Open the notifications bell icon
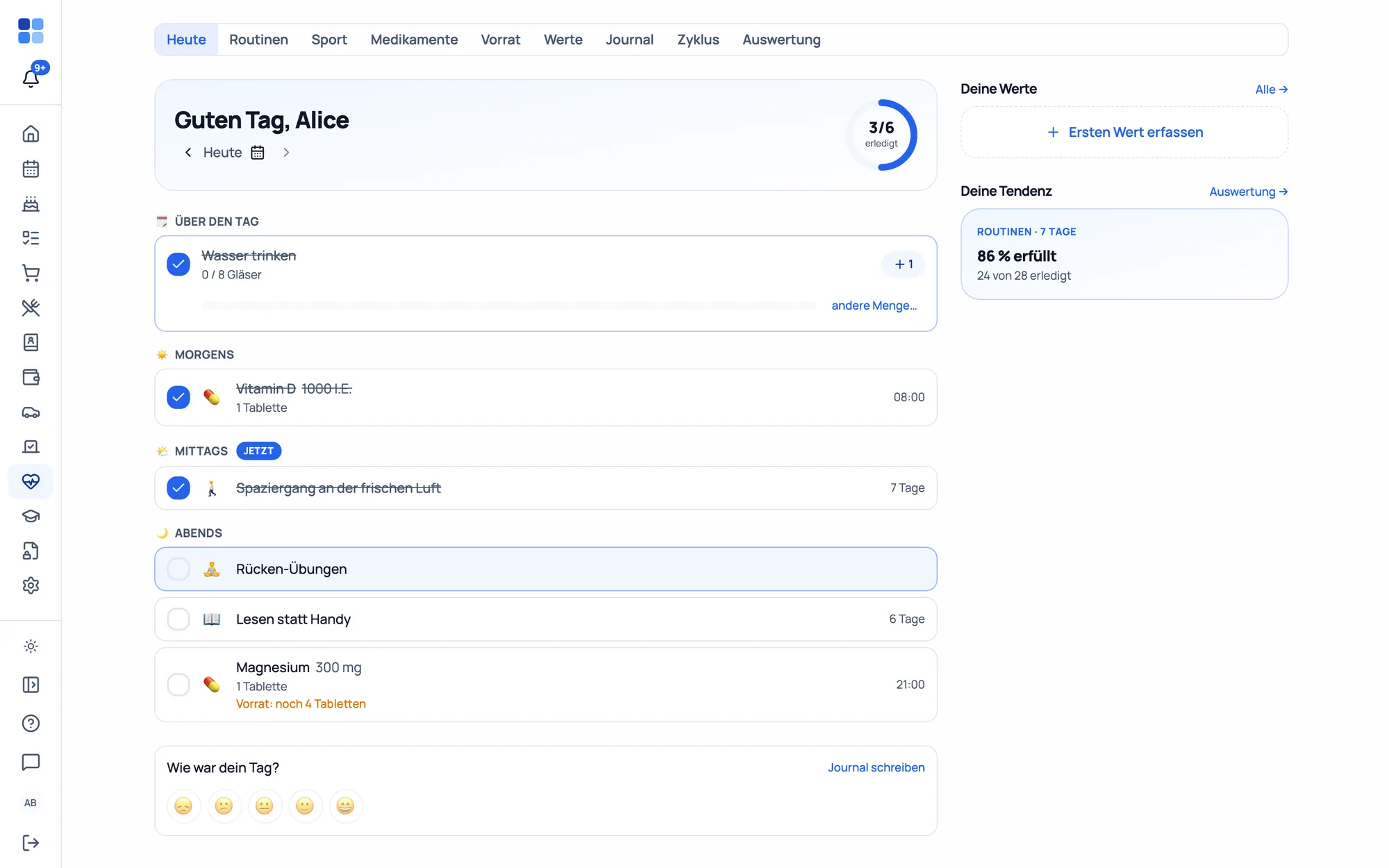 31,78
